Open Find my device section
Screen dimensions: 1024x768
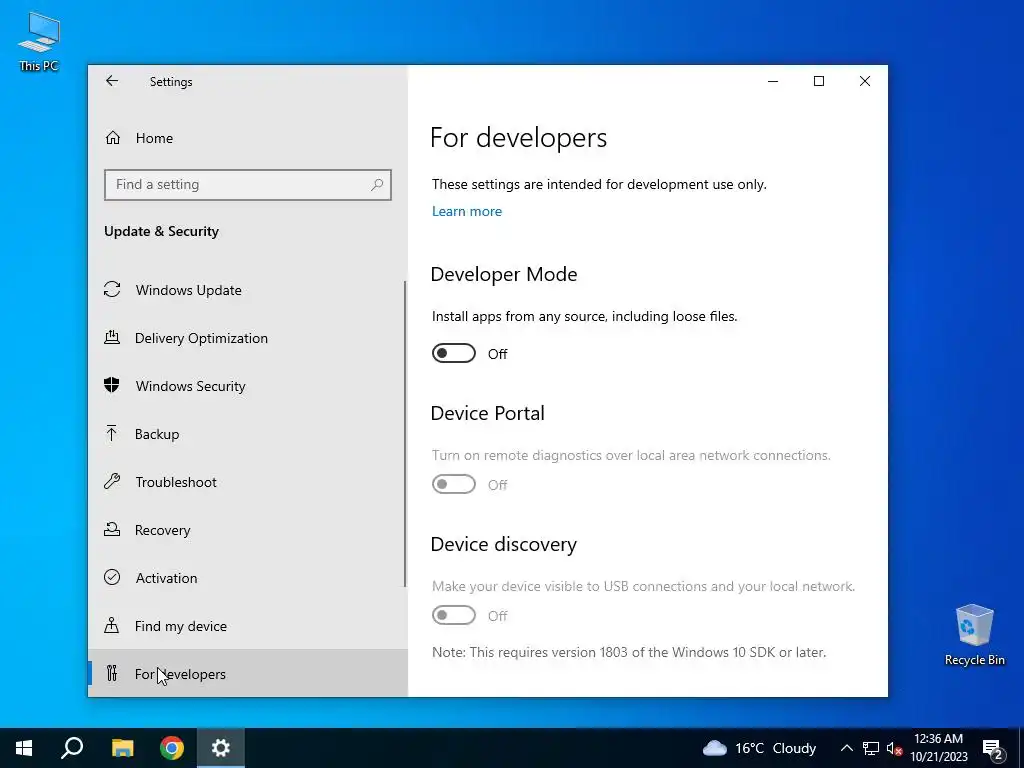[248, 626]
